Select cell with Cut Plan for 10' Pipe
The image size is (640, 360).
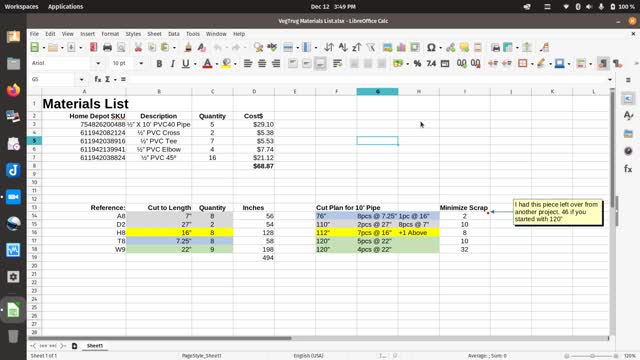click(348, 208)
